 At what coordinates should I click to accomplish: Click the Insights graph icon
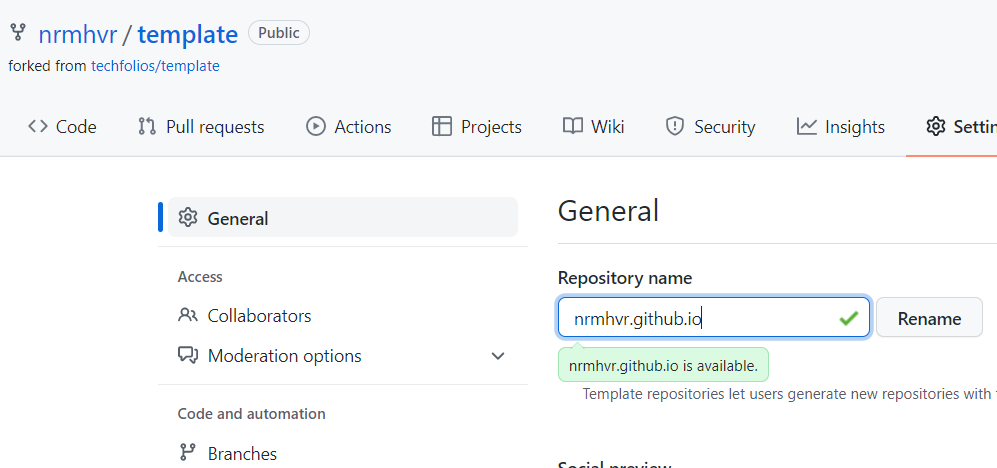(806, 127)
